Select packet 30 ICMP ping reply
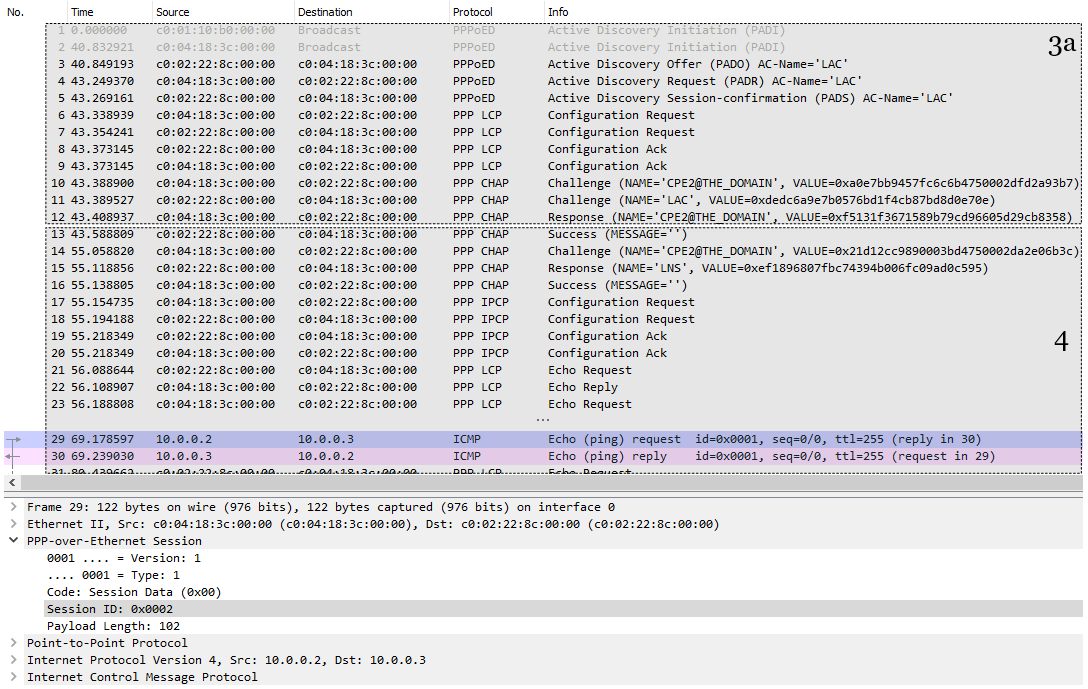This screenshot has width=1088, height=689. click(543, 456)
